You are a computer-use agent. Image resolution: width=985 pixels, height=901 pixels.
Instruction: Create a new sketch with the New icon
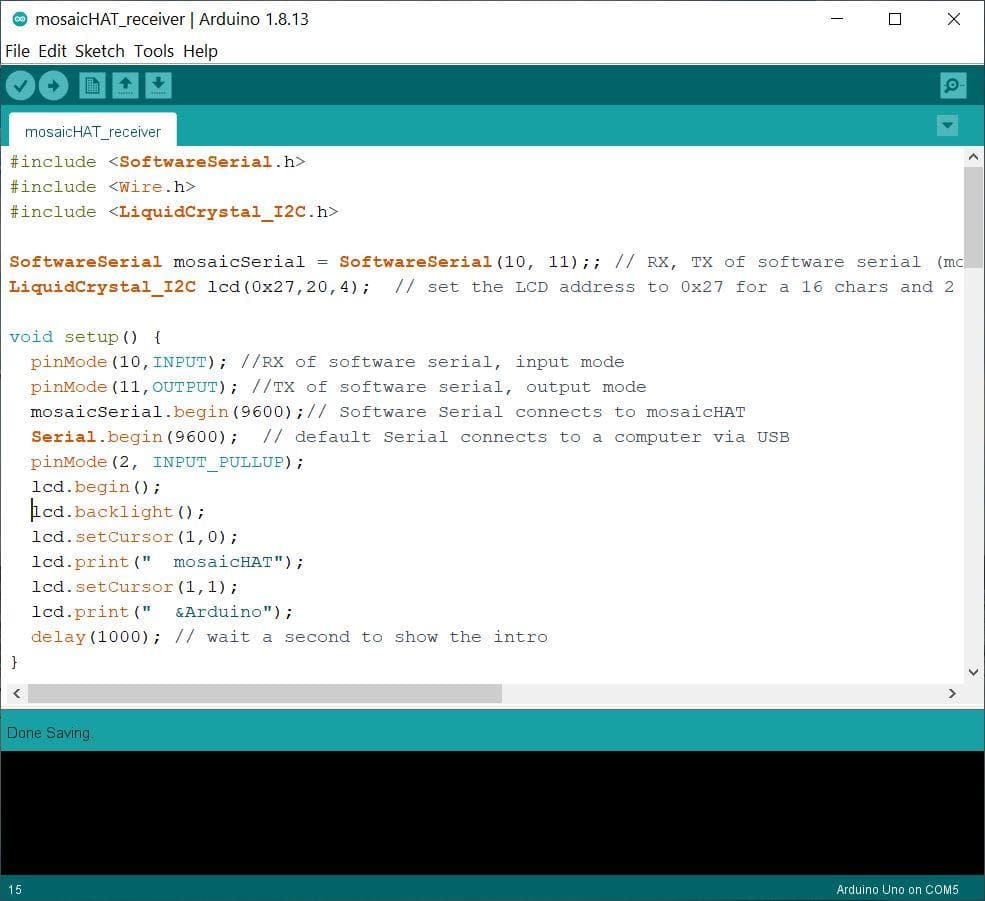click(91, 85)
